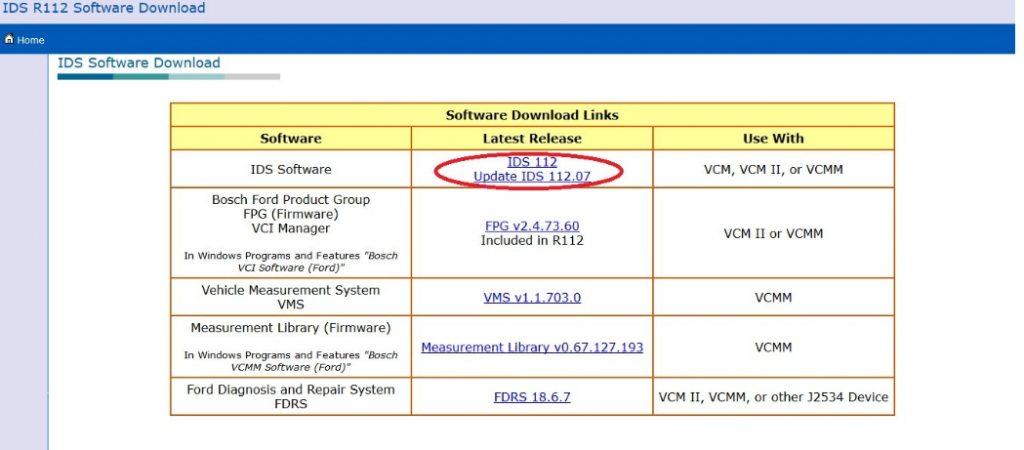Download the IDS 112 release

click(x=532, y=161)
